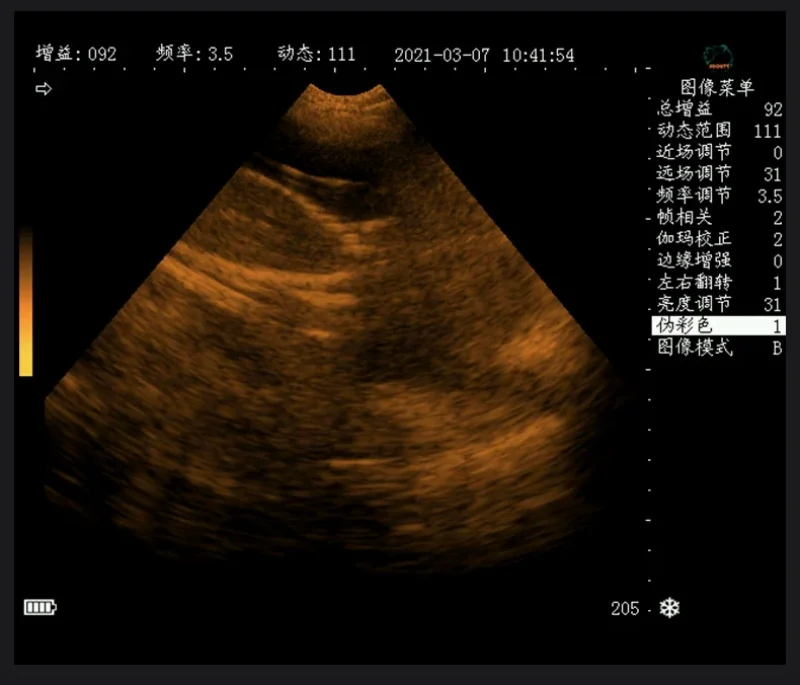Viewport: 800px width, 685px height.
Task: Select the 总增益 gain menu entry
Action: click(700, 110)
